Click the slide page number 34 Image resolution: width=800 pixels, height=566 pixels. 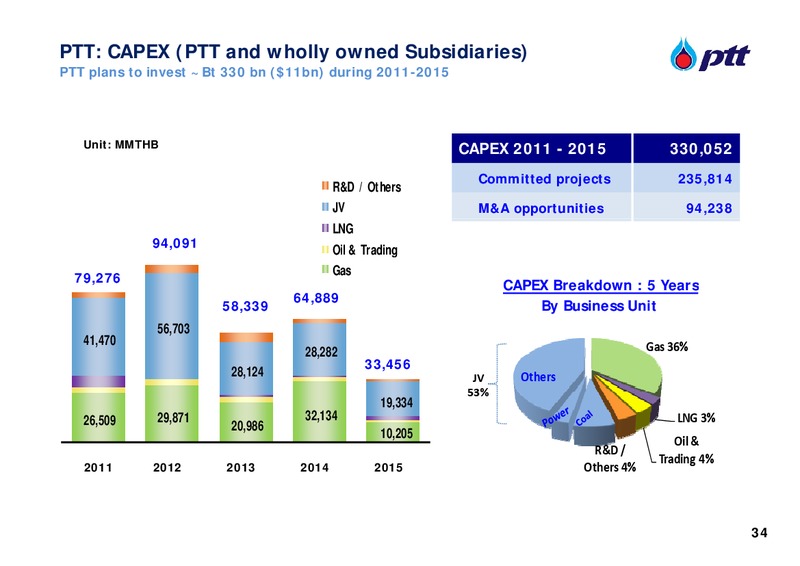[759, 532]
